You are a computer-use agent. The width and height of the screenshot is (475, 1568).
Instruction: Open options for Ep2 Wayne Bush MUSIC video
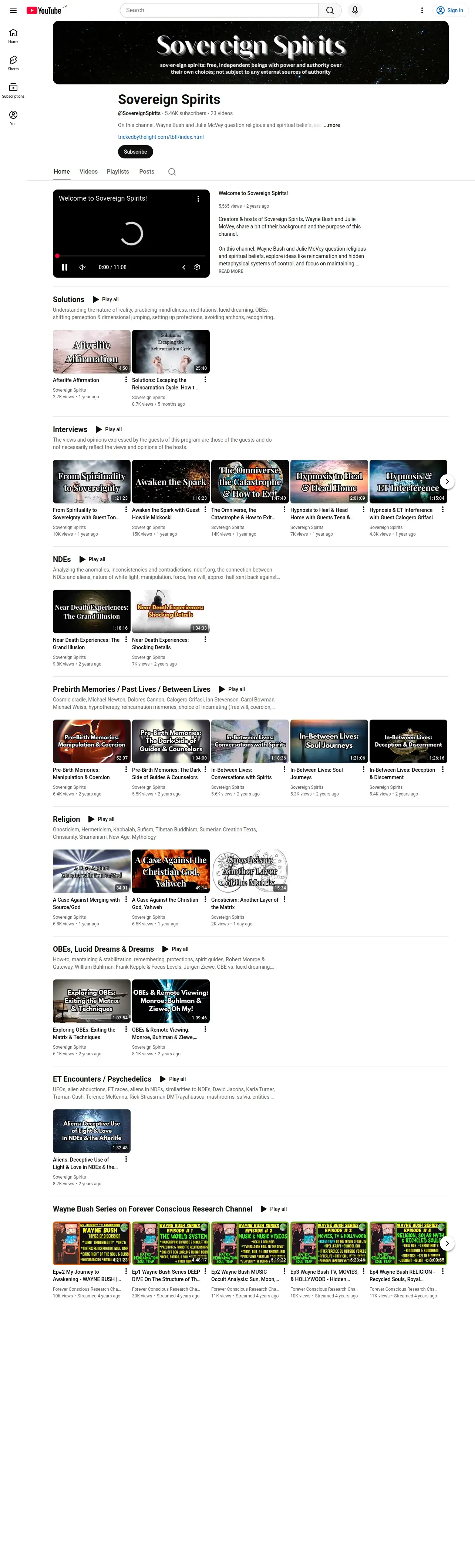[x=284, y=1271]
